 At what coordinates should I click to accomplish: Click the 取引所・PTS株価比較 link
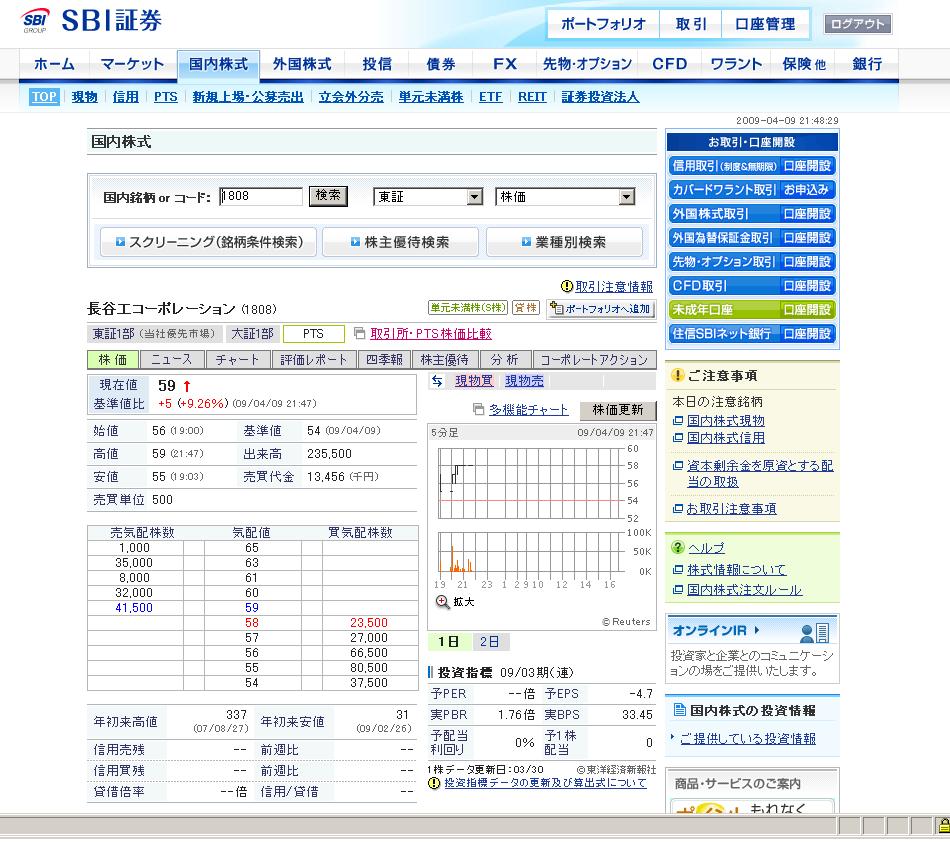click(x=430, y=334)
